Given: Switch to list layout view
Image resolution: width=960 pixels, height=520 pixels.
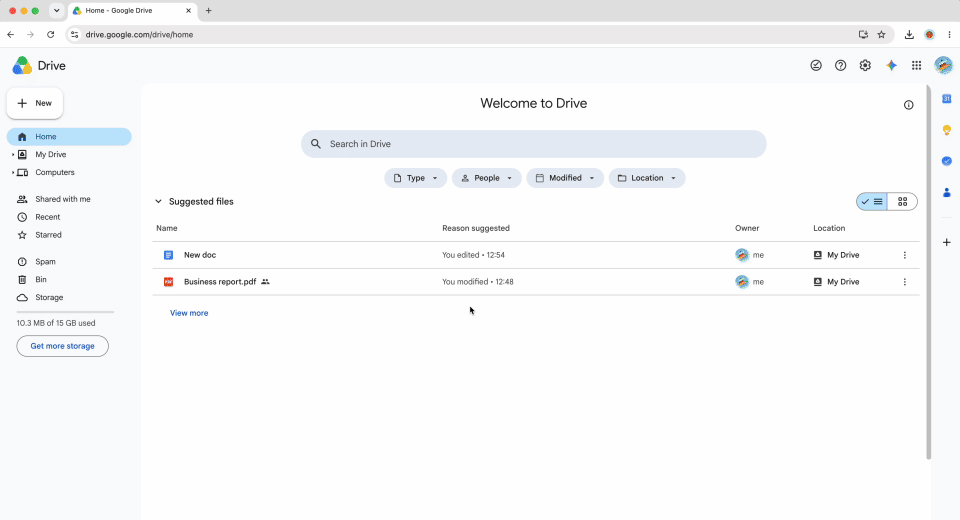Looking at the screenshot, I should (x=872, y=202).
